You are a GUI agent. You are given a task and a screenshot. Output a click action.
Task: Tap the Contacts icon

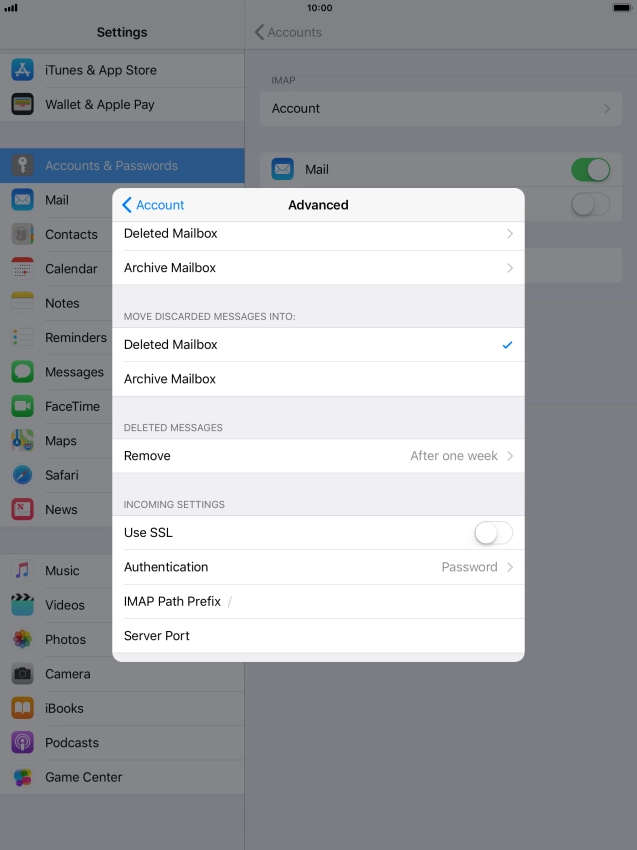(22, 234)
